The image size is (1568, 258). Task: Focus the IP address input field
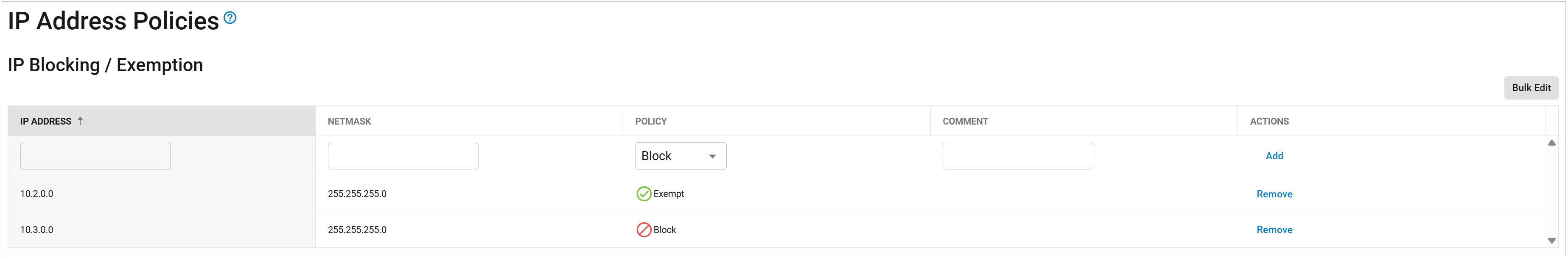pos(95,156)
